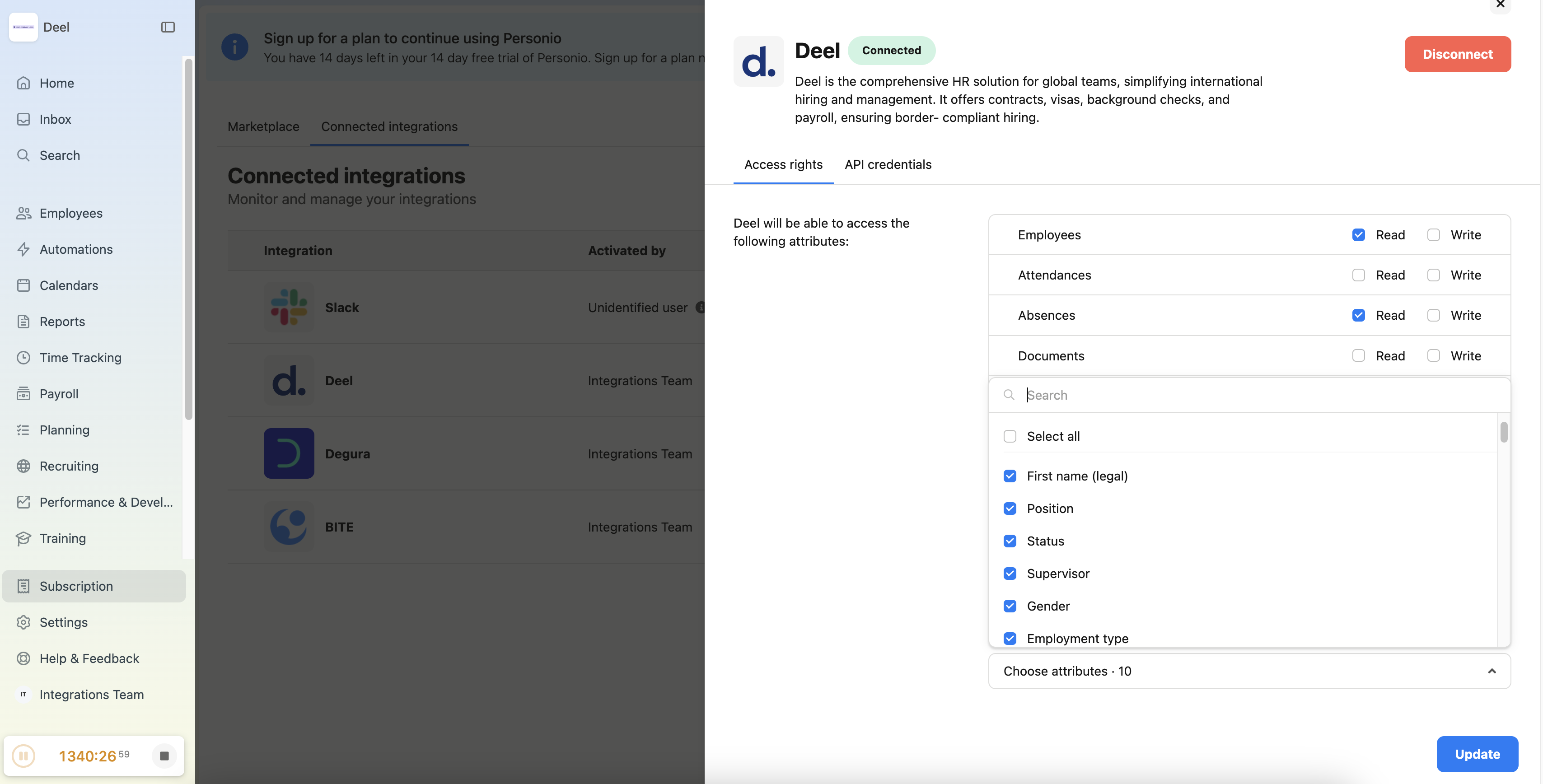Click the Search magnifier in sidebar
This screenshot has width=1543, height=784.
coord(23,155)
